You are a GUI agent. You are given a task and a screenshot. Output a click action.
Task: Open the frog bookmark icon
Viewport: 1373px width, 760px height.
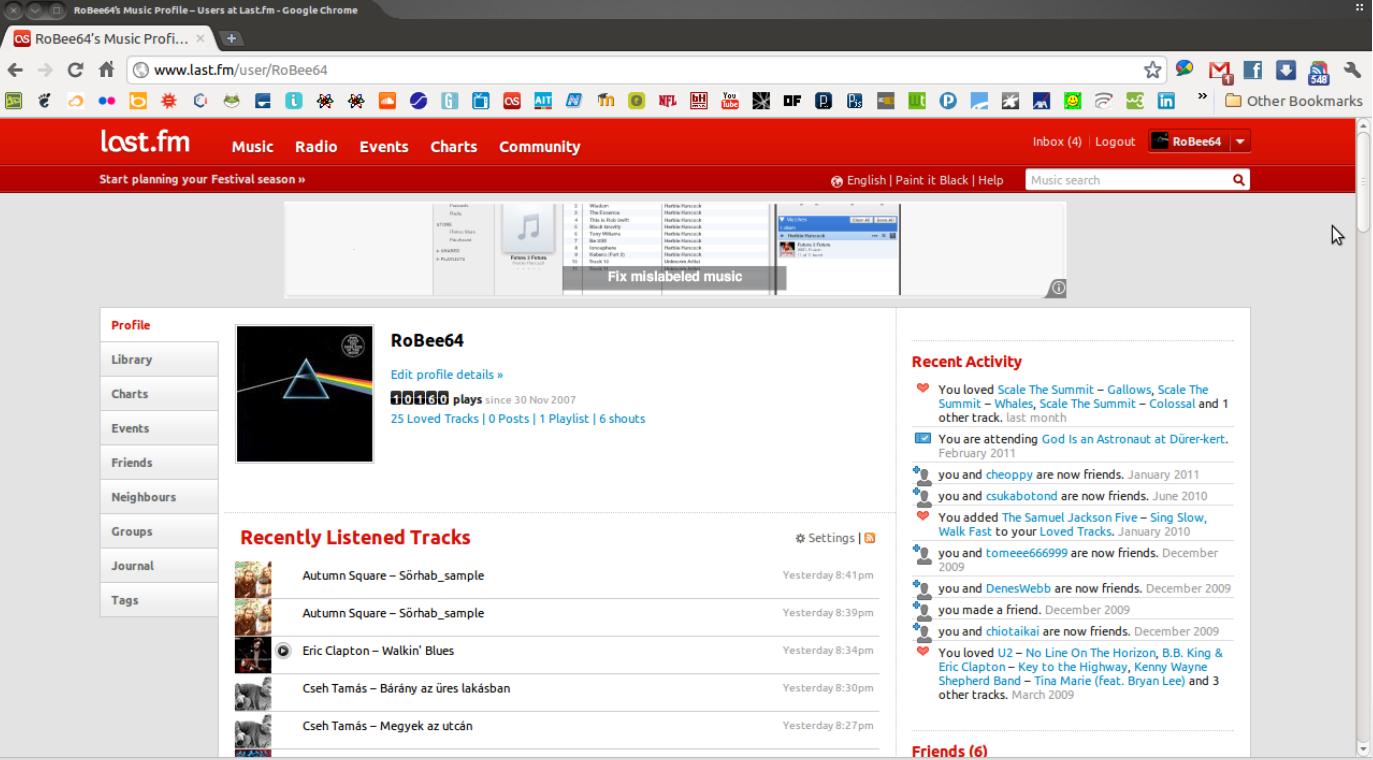click(231, 101)
